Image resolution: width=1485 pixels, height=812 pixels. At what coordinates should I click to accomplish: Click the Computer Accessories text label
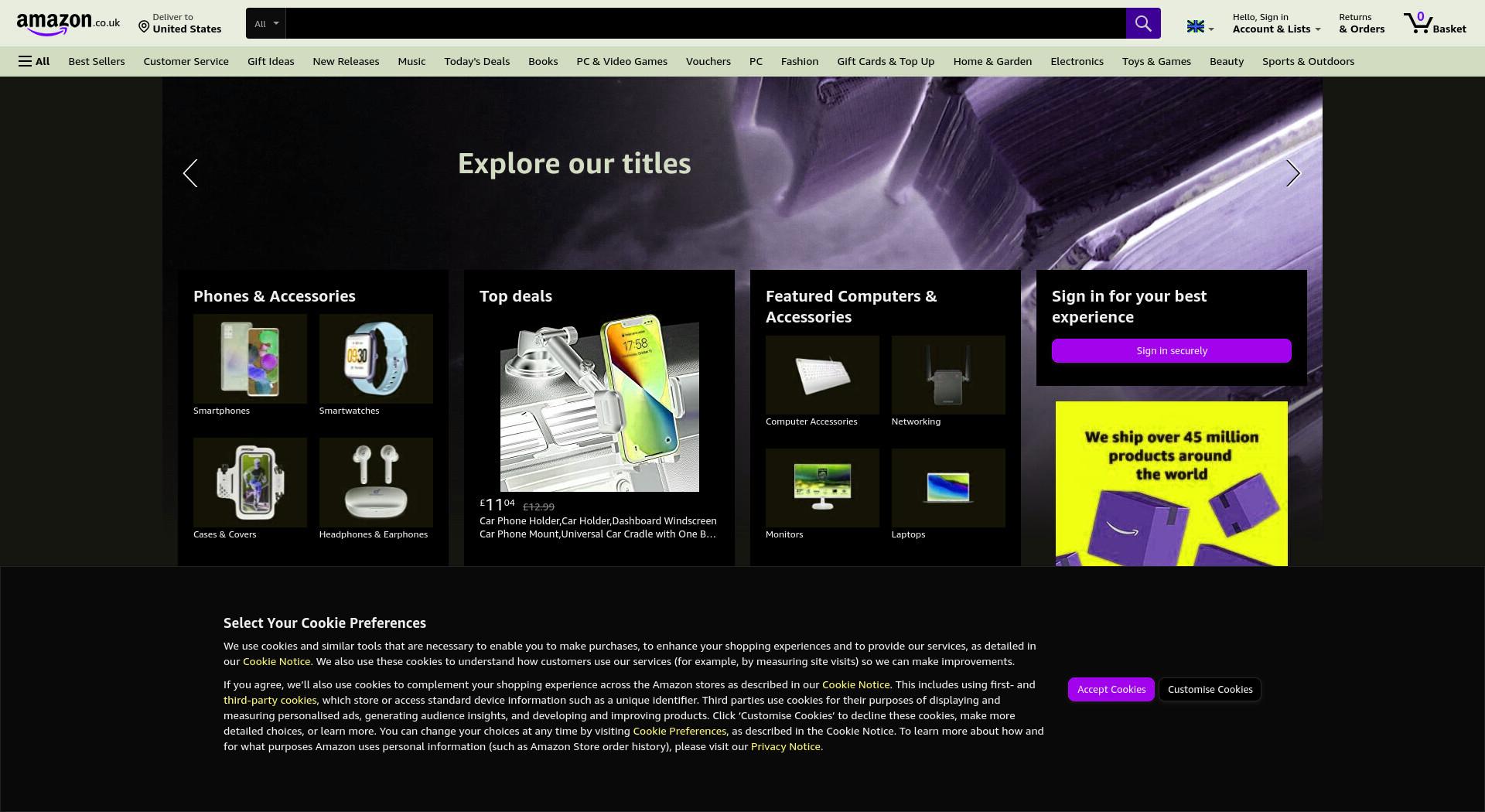coord(811,421)
